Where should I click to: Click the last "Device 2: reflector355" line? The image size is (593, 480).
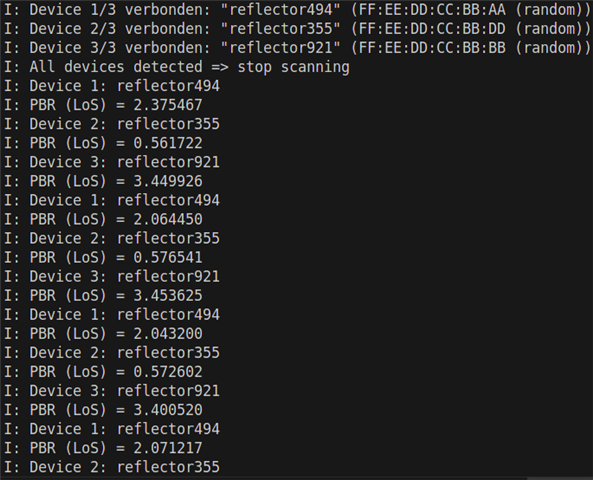click(x=112, y=467)
